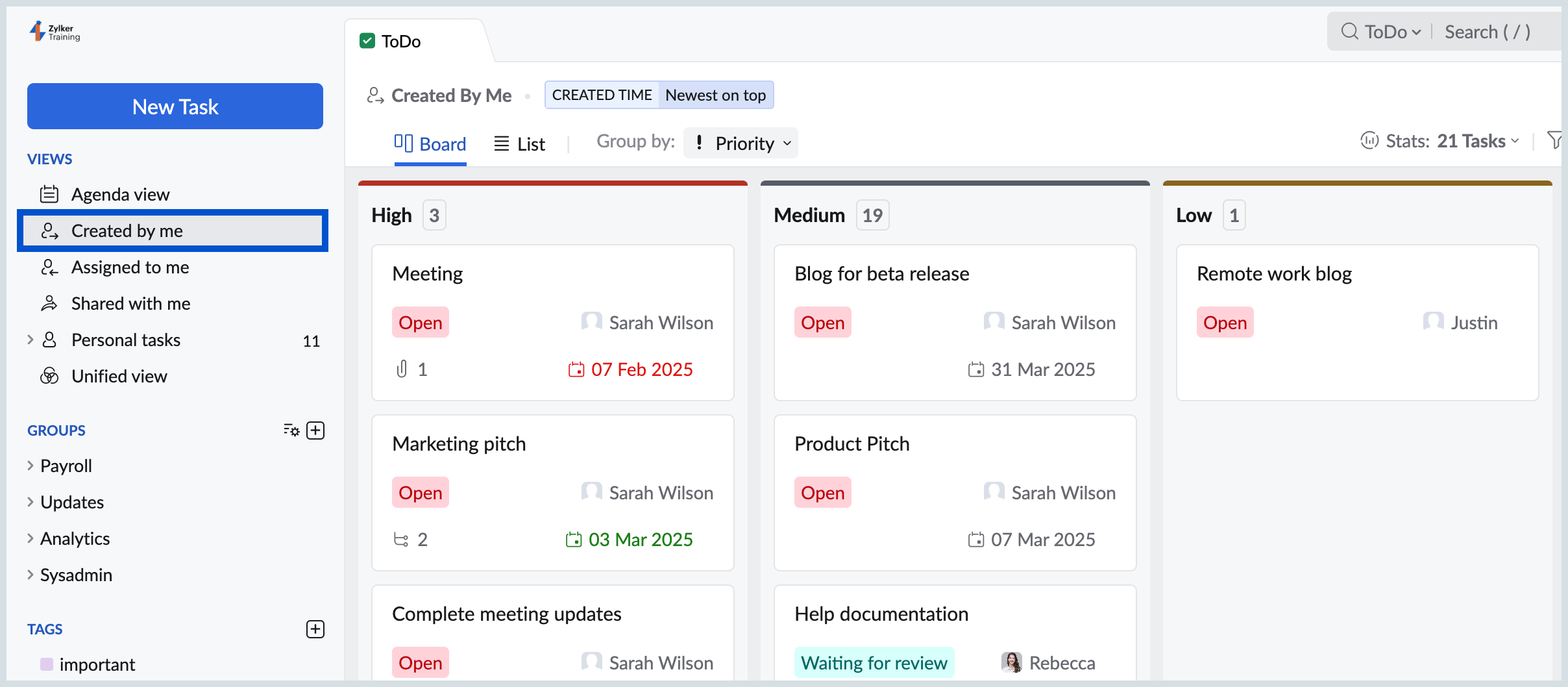Click the Zylker Training logo

55,32
